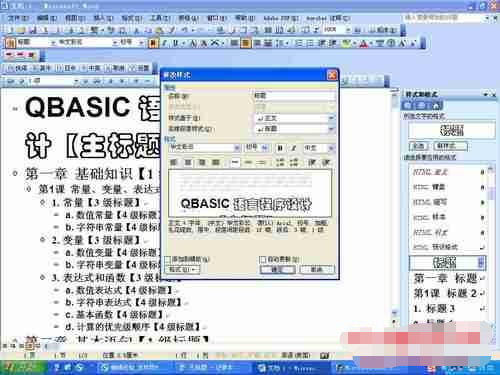Collapse the 第一章 基础知识 outline heading marker

pyautogui.click(x=15, y=173)
